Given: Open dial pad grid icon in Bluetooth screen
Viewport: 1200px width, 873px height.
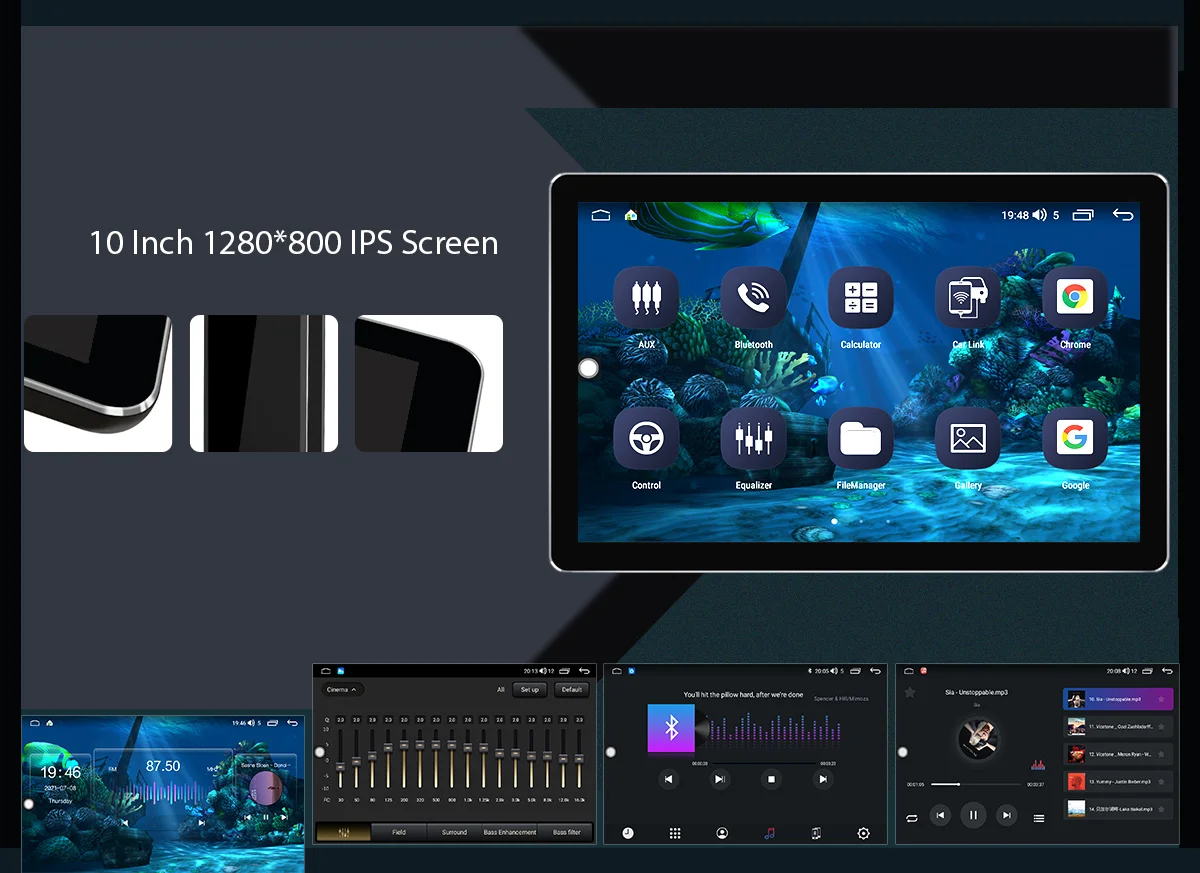Looking at the screenshot, I should coord(675,833).
